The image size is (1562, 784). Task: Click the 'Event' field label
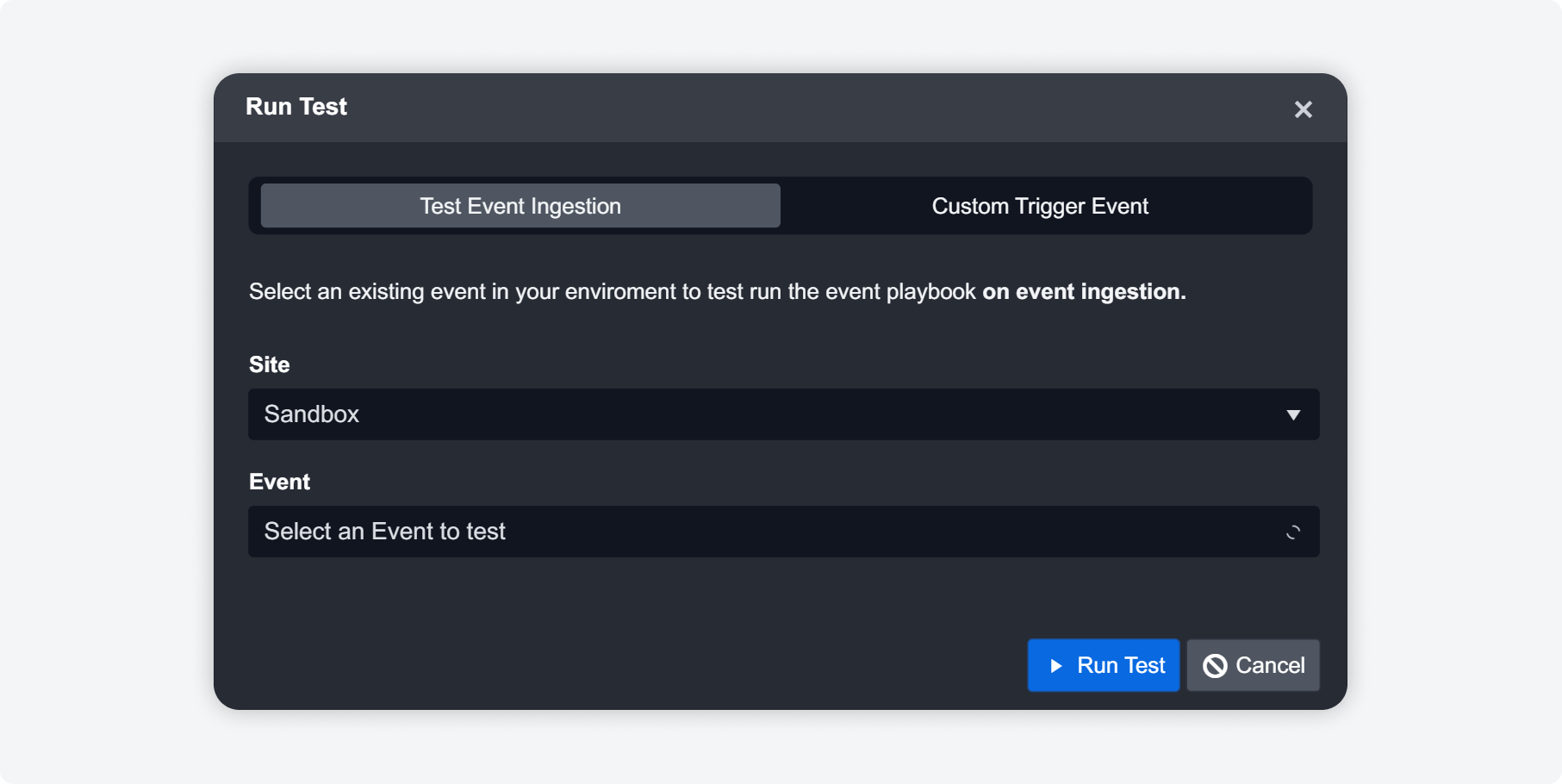coord(279,482)
